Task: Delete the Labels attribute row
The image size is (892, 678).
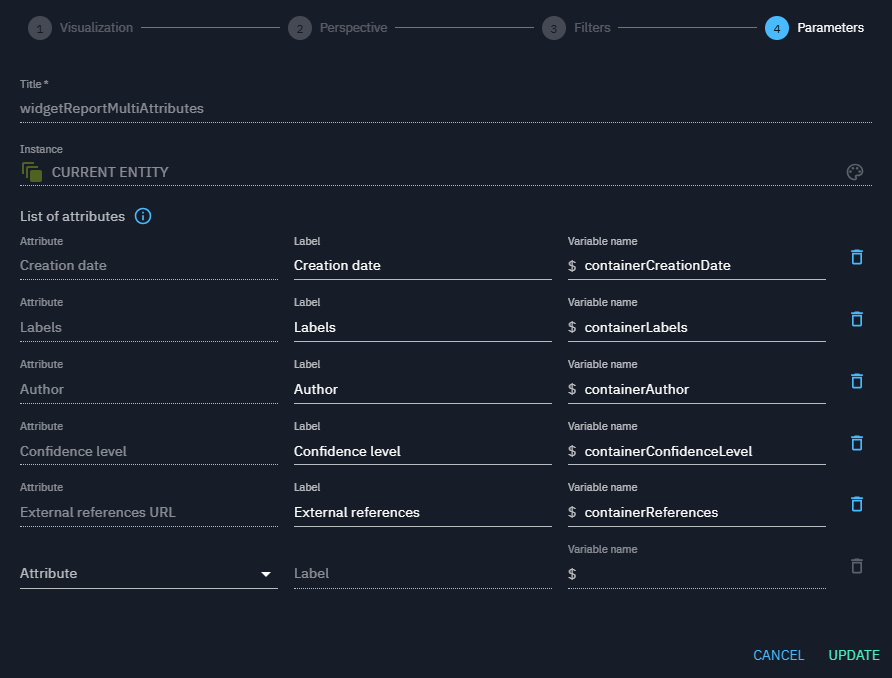Action: click(856, 319)
